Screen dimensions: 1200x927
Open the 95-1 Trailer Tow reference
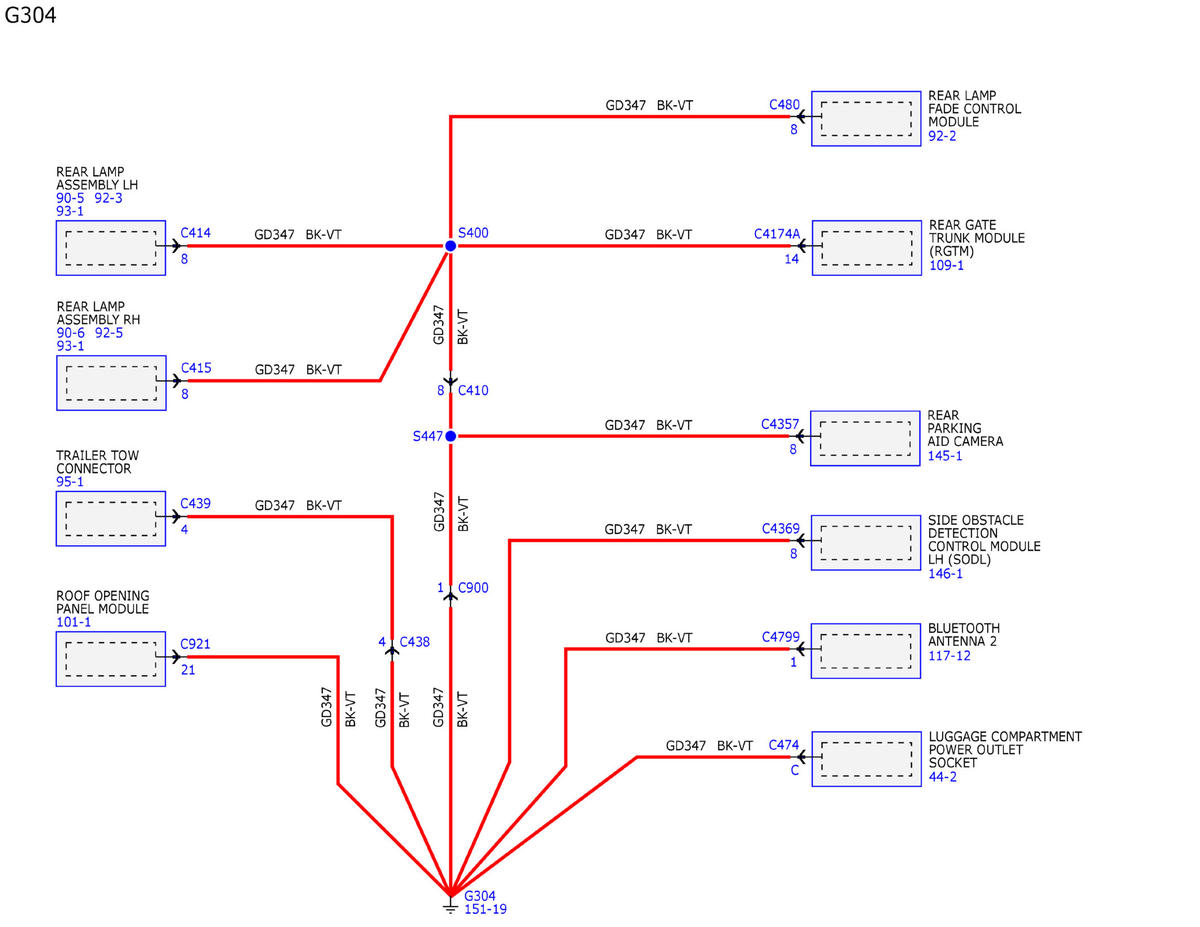pyautogui.click(x=70, y=482)
